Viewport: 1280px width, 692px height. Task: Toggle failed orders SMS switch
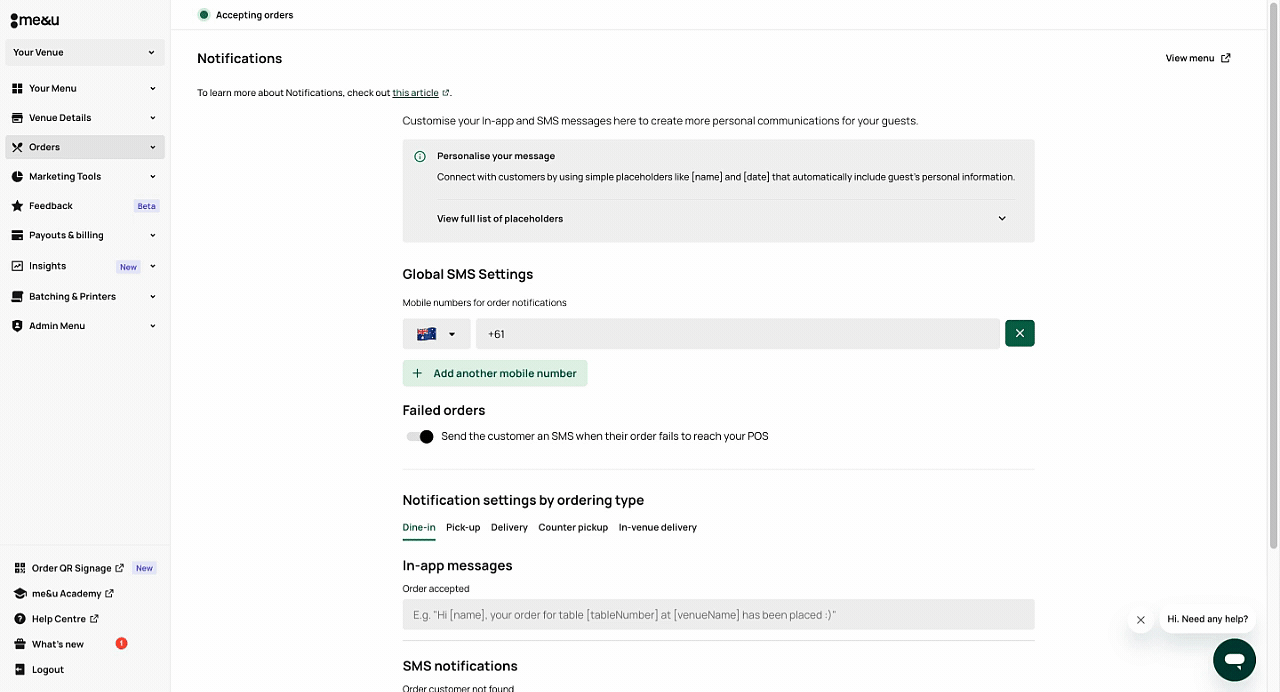coord(420,437)
